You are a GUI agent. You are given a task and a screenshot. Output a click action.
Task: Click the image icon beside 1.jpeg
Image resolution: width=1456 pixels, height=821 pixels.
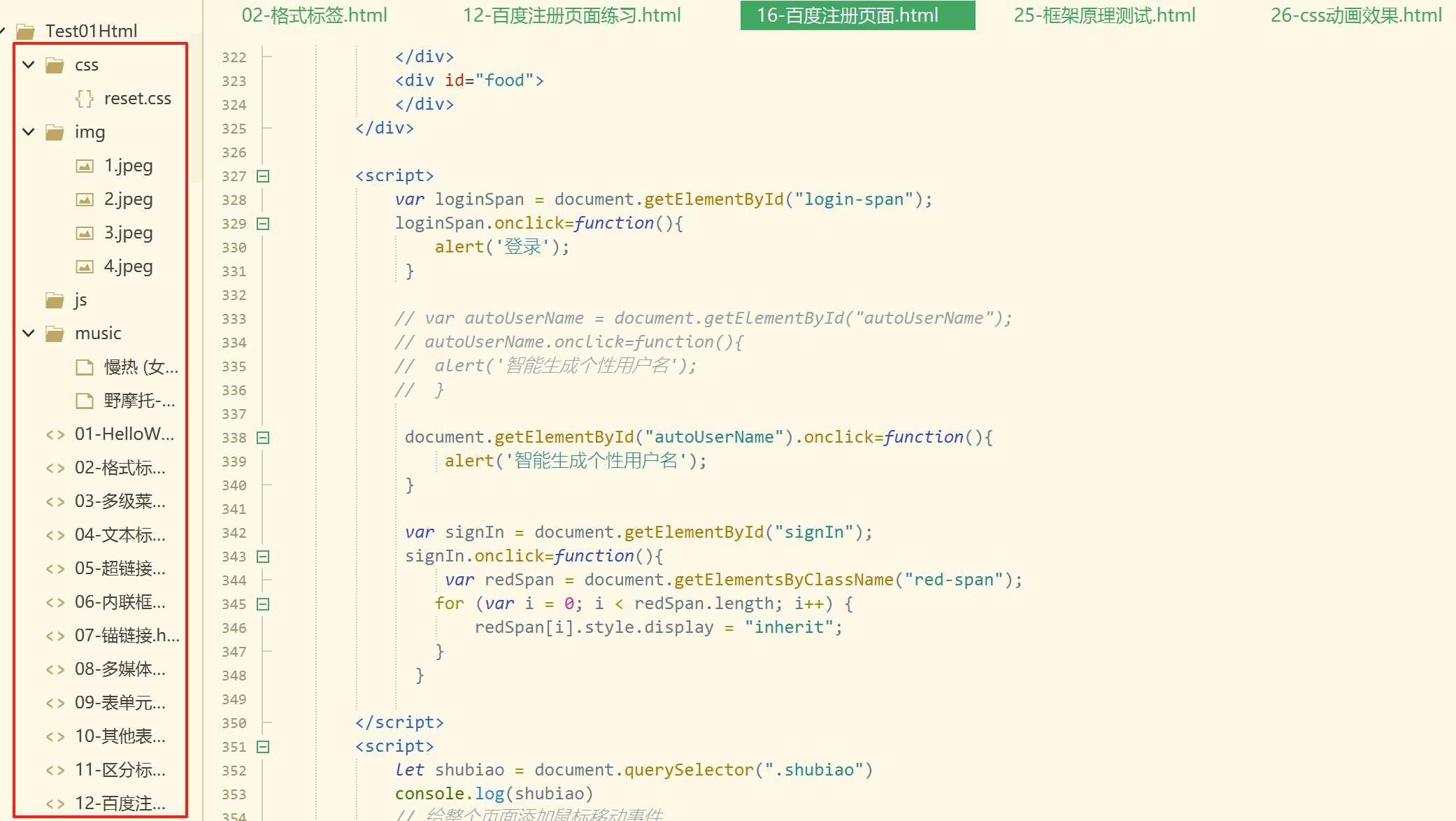coord(85,166)
